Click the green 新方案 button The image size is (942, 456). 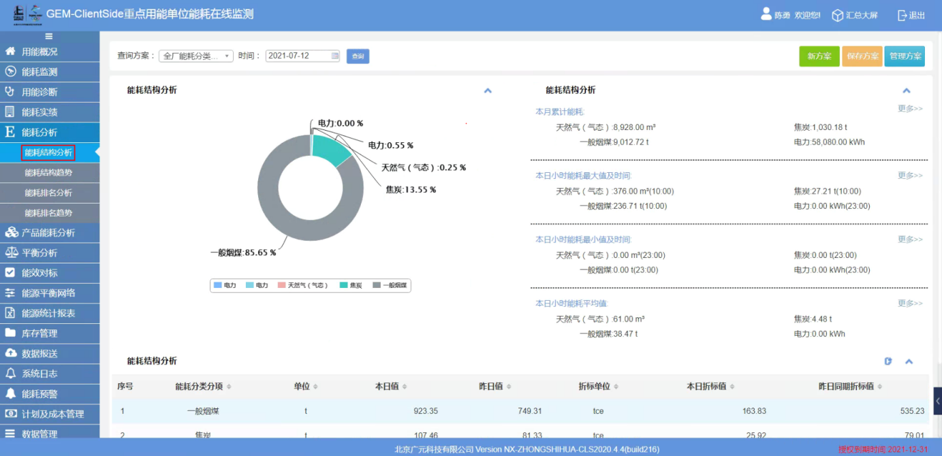(819, 56)
